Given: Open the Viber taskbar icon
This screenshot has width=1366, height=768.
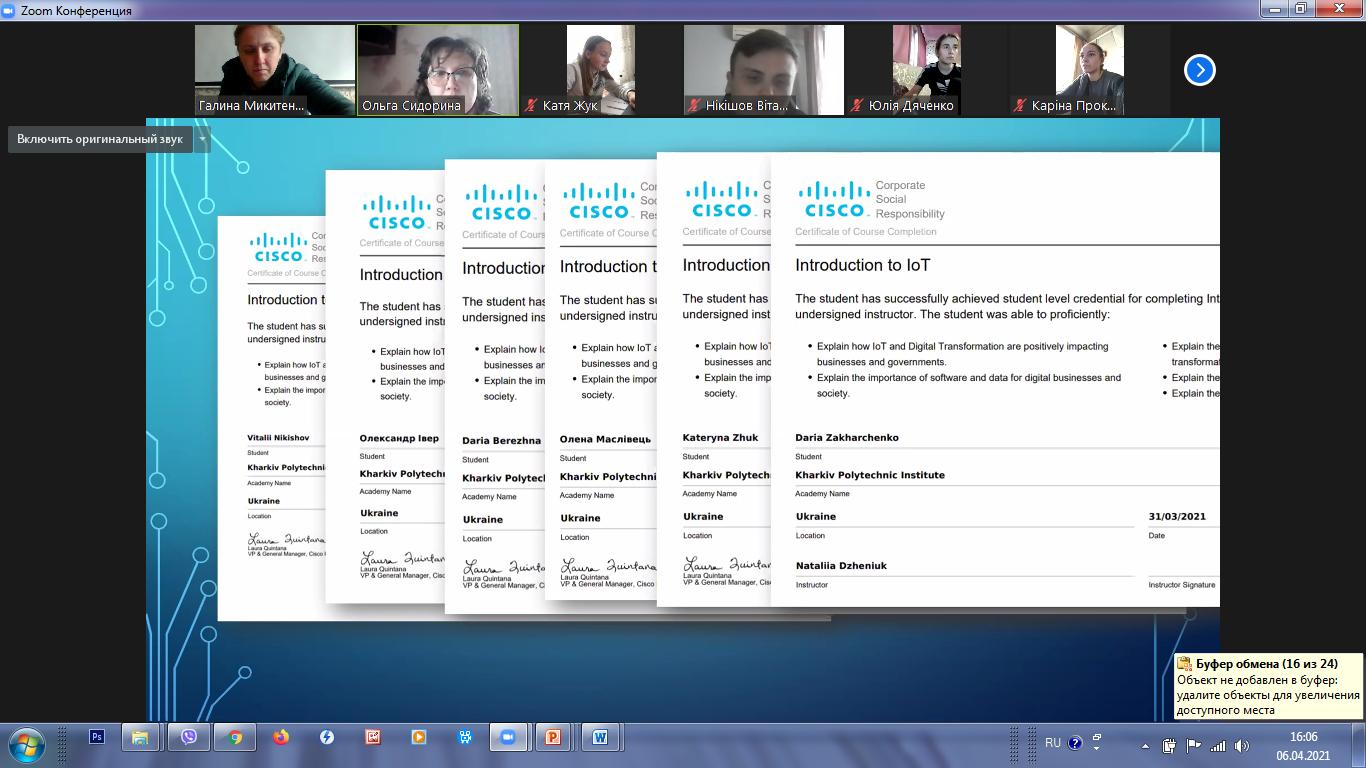Looking at the screenshot, I should coord(189,737).
